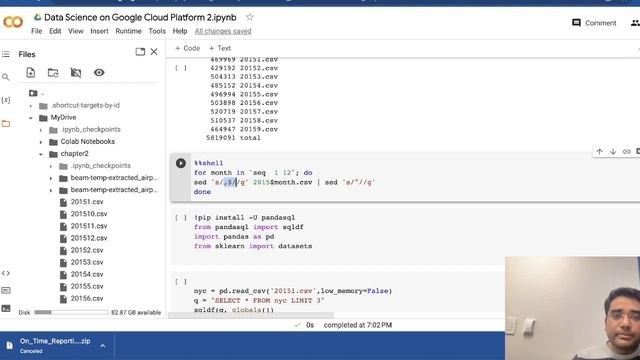Click the completed at 7:02 PM status
This screenshot has height=360, width=640.
pos(358,325)
